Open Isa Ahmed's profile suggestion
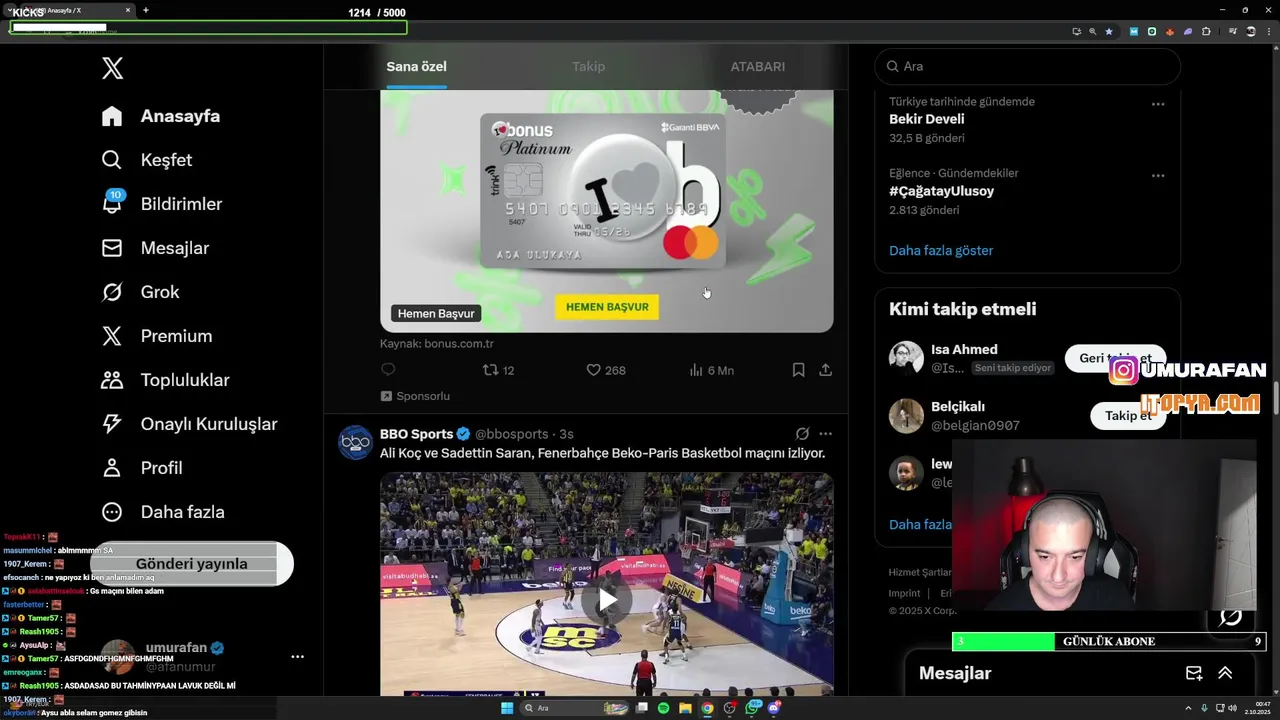Viewport: 1280px width, 720px height. tap(964, 350)
